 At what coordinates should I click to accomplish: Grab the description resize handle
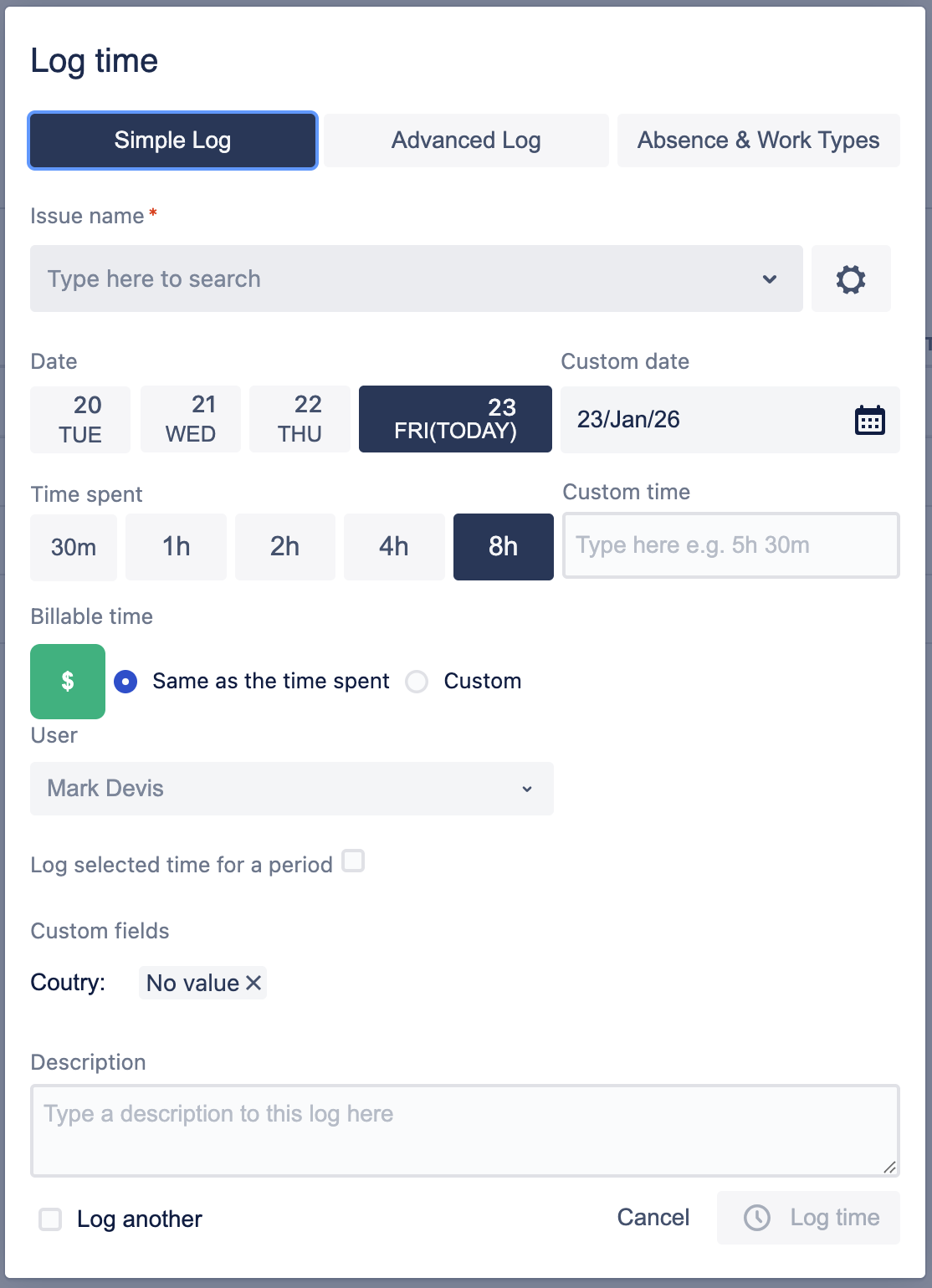coord(889,1167)
